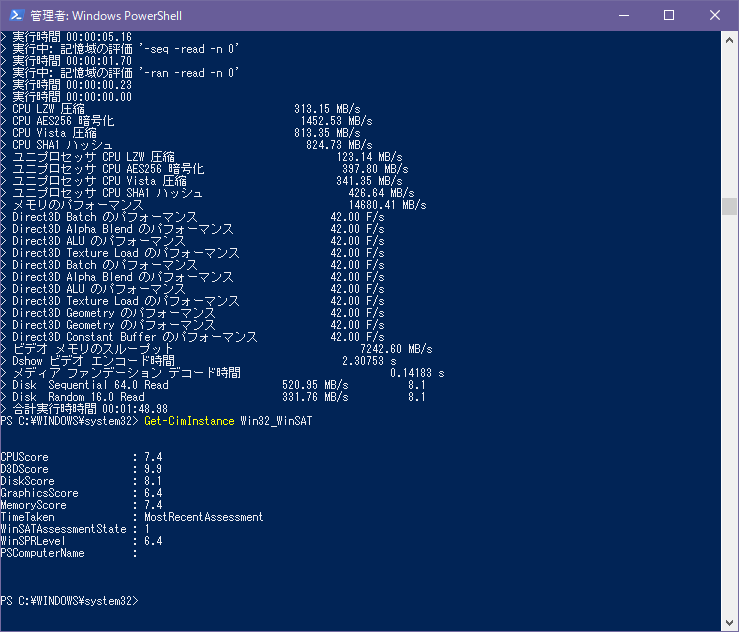The image size is (739, 632).
Task: Click the '実行時間 00:00:00.23' line
Action: tap(72, 85)
